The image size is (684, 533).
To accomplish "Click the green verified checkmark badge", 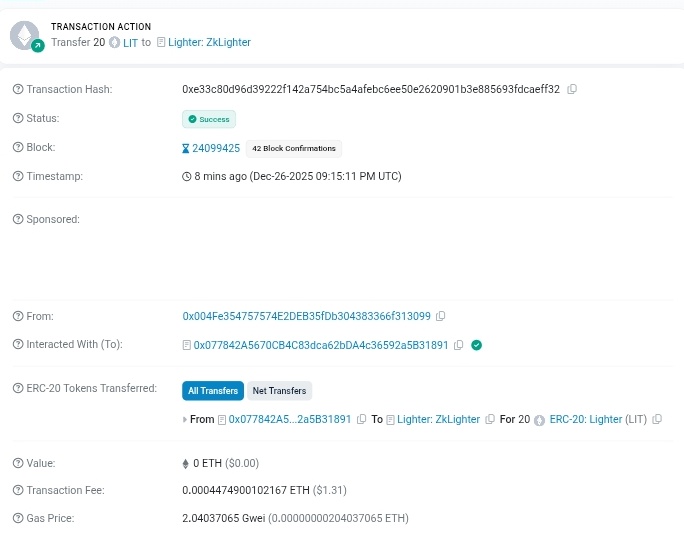I will [476, 345].
